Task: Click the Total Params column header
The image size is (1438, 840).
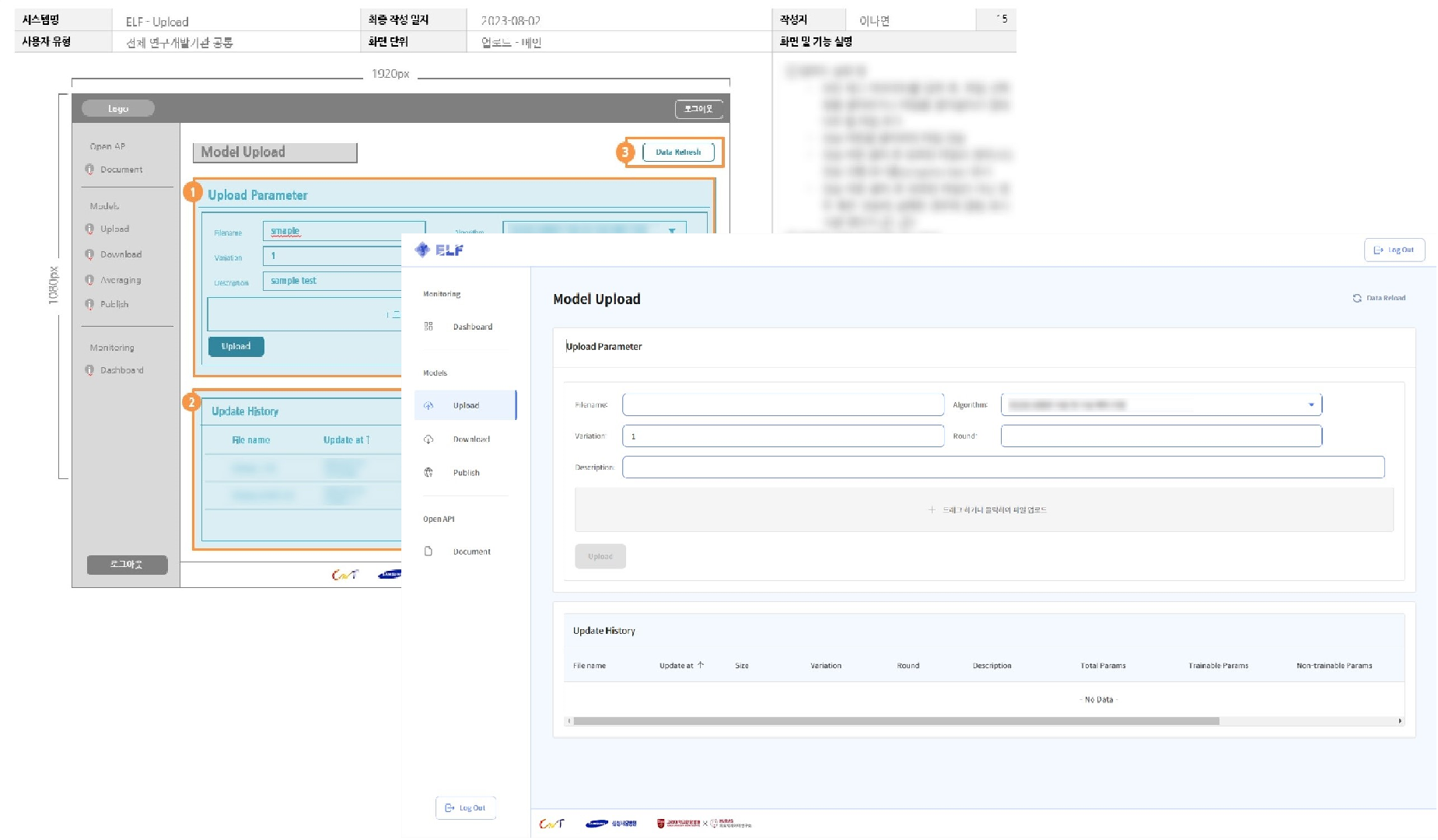Action: pyautogui.click(x=1103, y=666)
